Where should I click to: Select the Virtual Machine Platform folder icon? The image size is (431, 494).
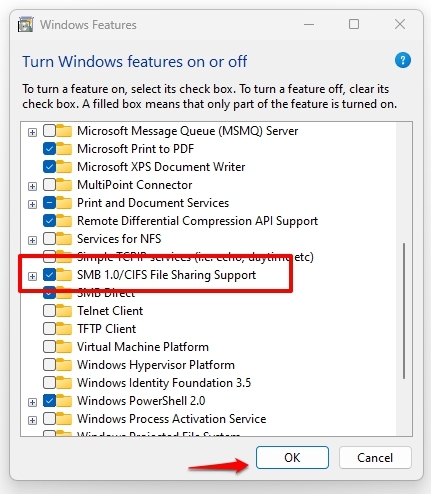pos(64,347)
